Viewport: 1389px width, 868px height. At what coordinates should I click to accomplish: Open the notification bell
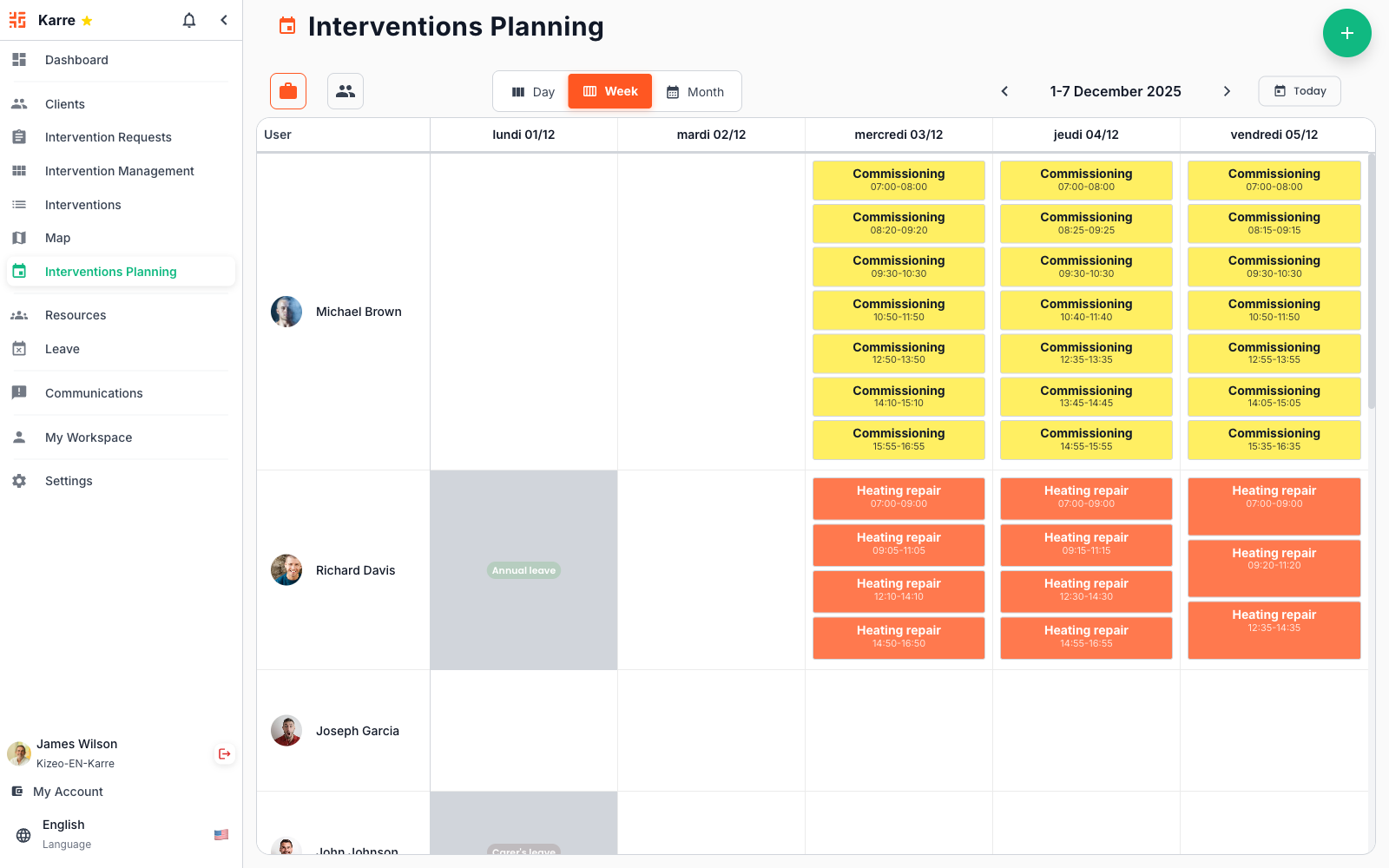click(188, 20)
